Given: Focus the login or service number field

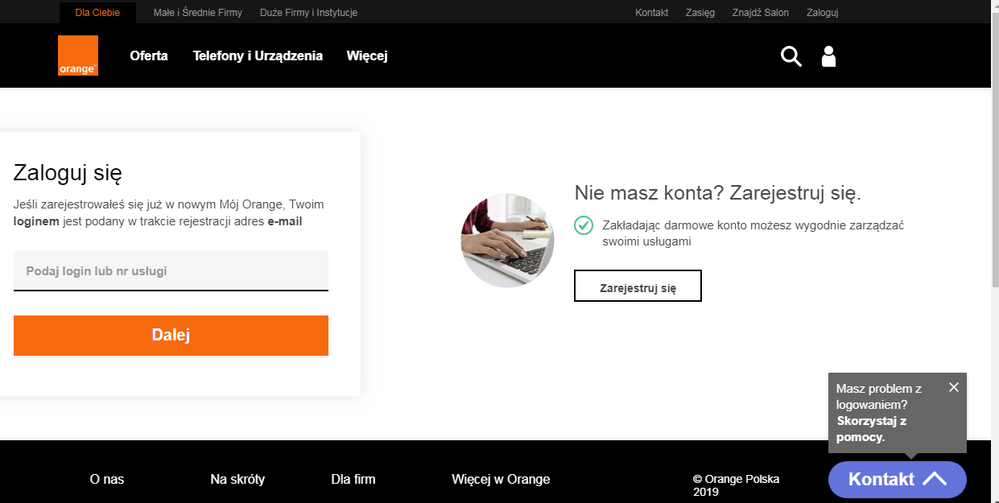Looking at the screenshot, I should coord(171,271).
